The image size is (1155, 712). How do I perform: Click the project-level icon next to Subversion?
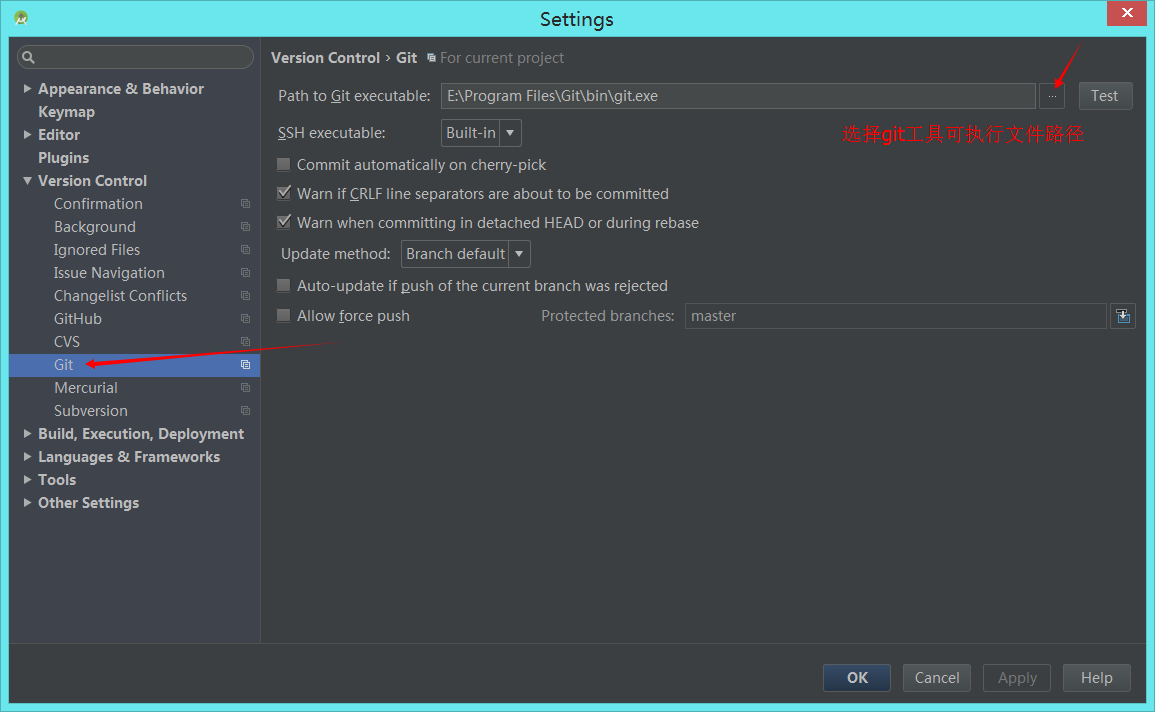(245, 411)
